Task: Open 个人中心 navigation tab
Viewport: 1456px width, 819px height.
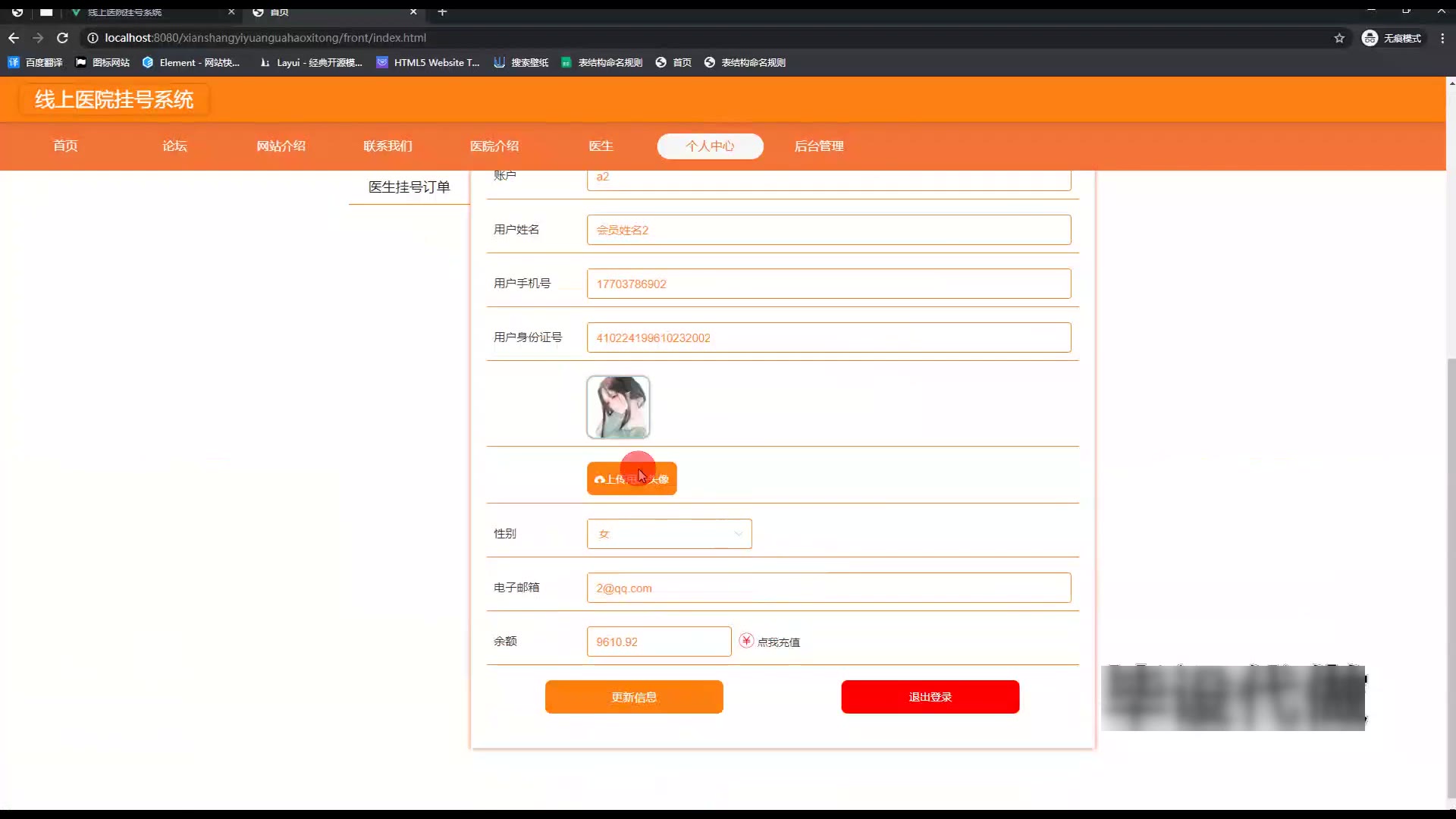Action: [710, 146]
